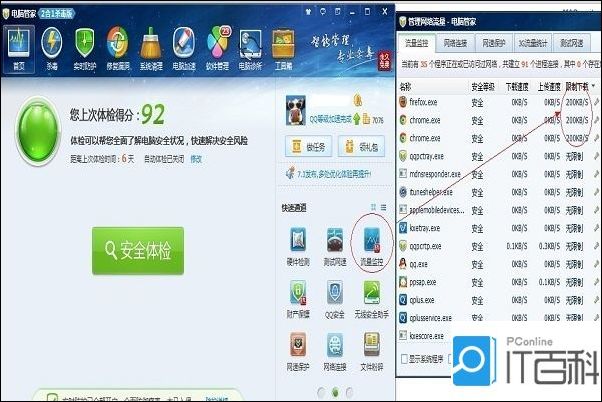Launch 无线安全助手 in quick channel
Viewport: 602px width, 402px height.
tap(372, 299)
